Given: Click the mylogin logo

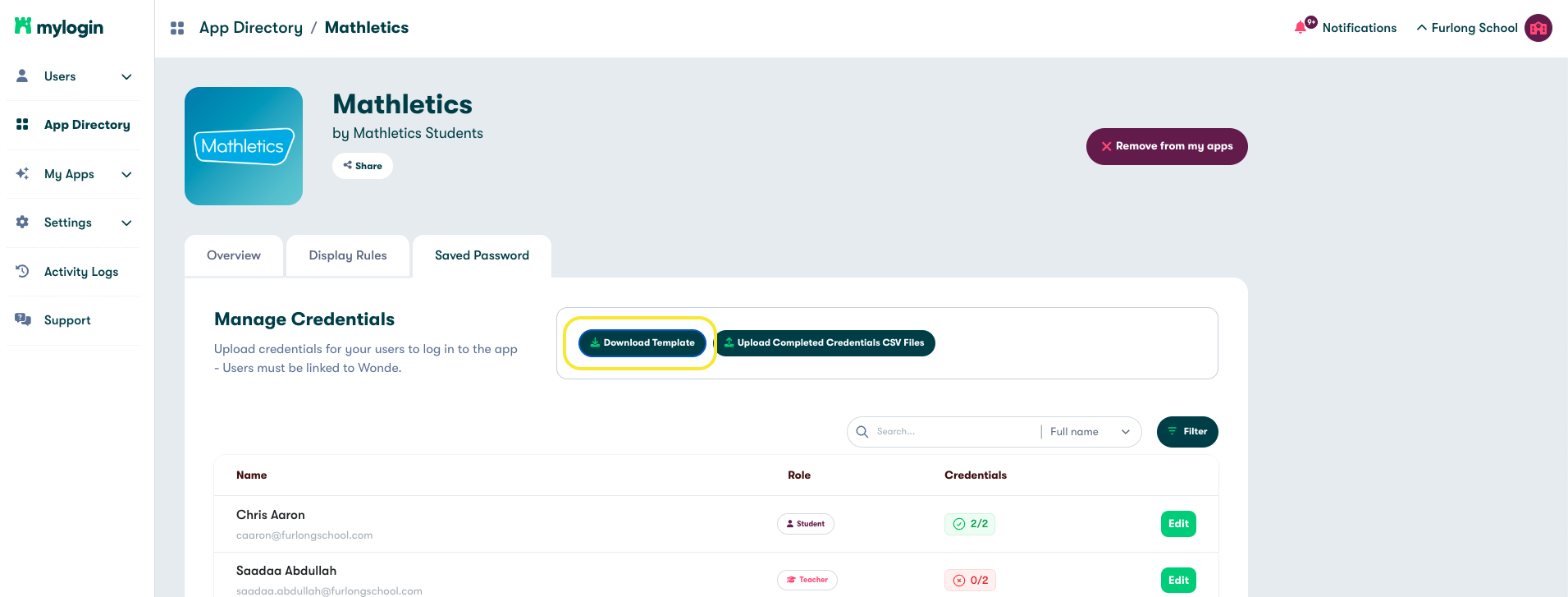Looking at the screenshot, I should click(59, 27).
